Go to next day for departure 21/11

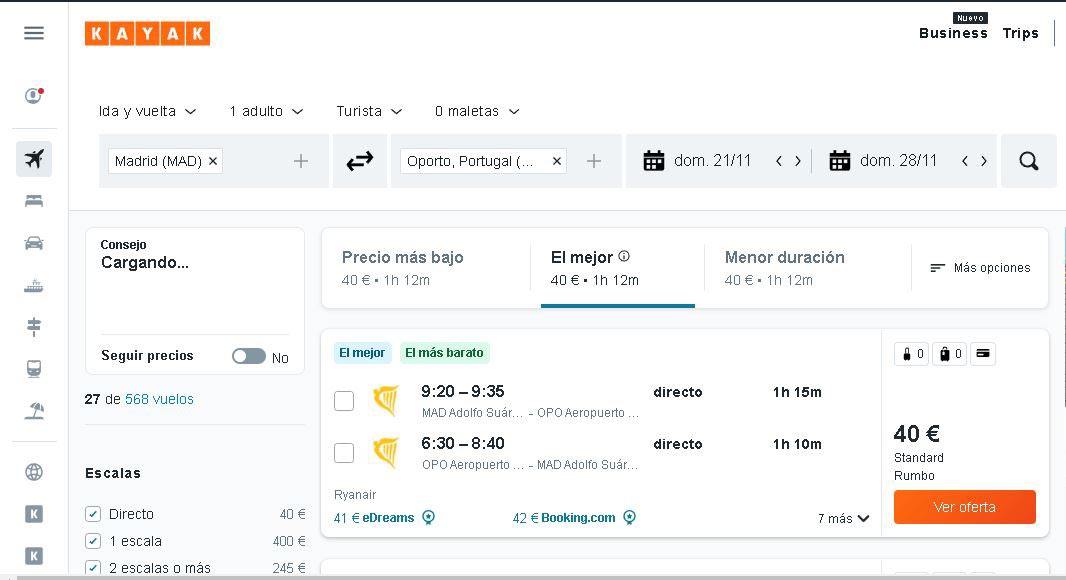pyautogui.click(x=798, y=161)
